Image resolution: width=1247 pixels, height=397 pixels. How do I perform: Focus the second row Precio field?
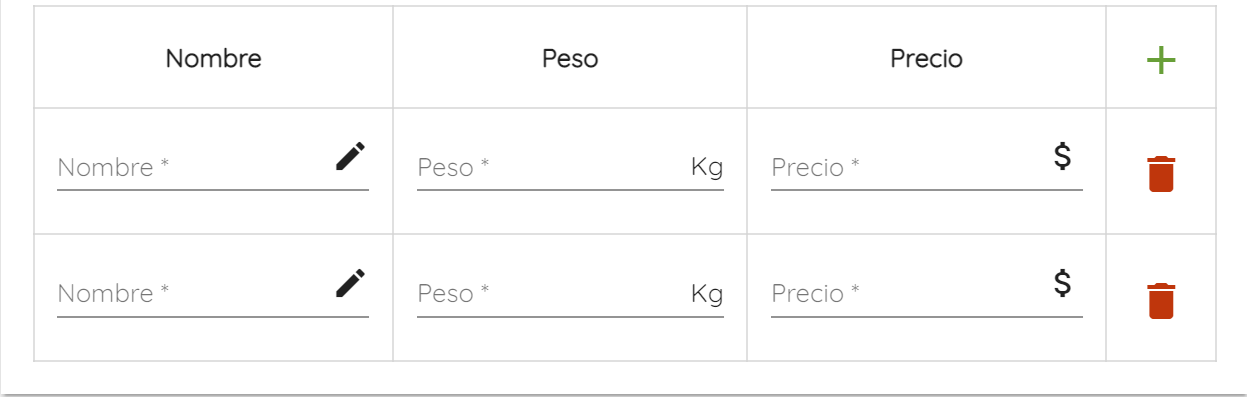pos(909,294)
